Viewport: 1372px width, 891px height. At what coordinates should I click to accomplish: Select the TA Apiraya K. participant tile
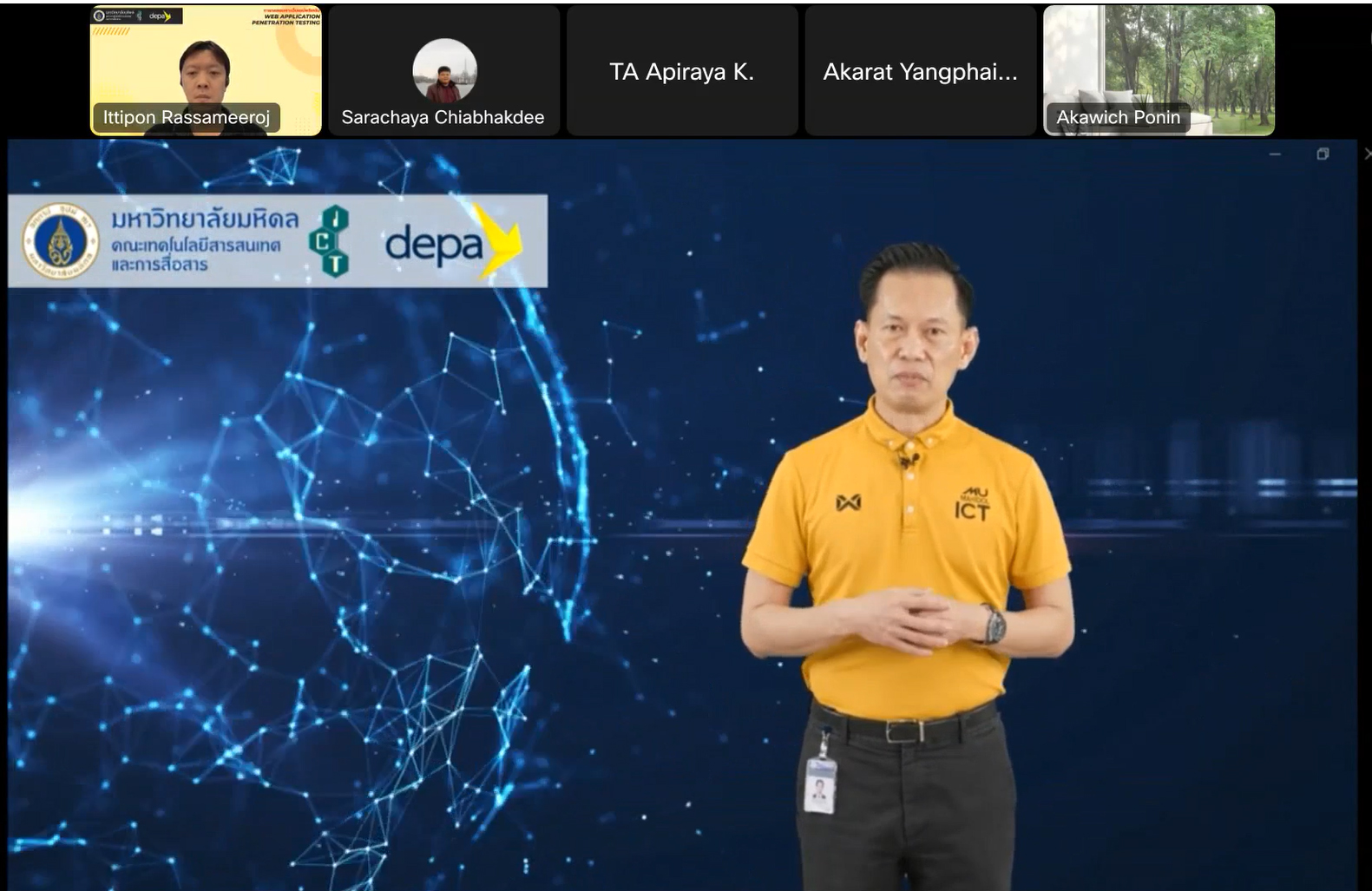click(x=681, y=71)
